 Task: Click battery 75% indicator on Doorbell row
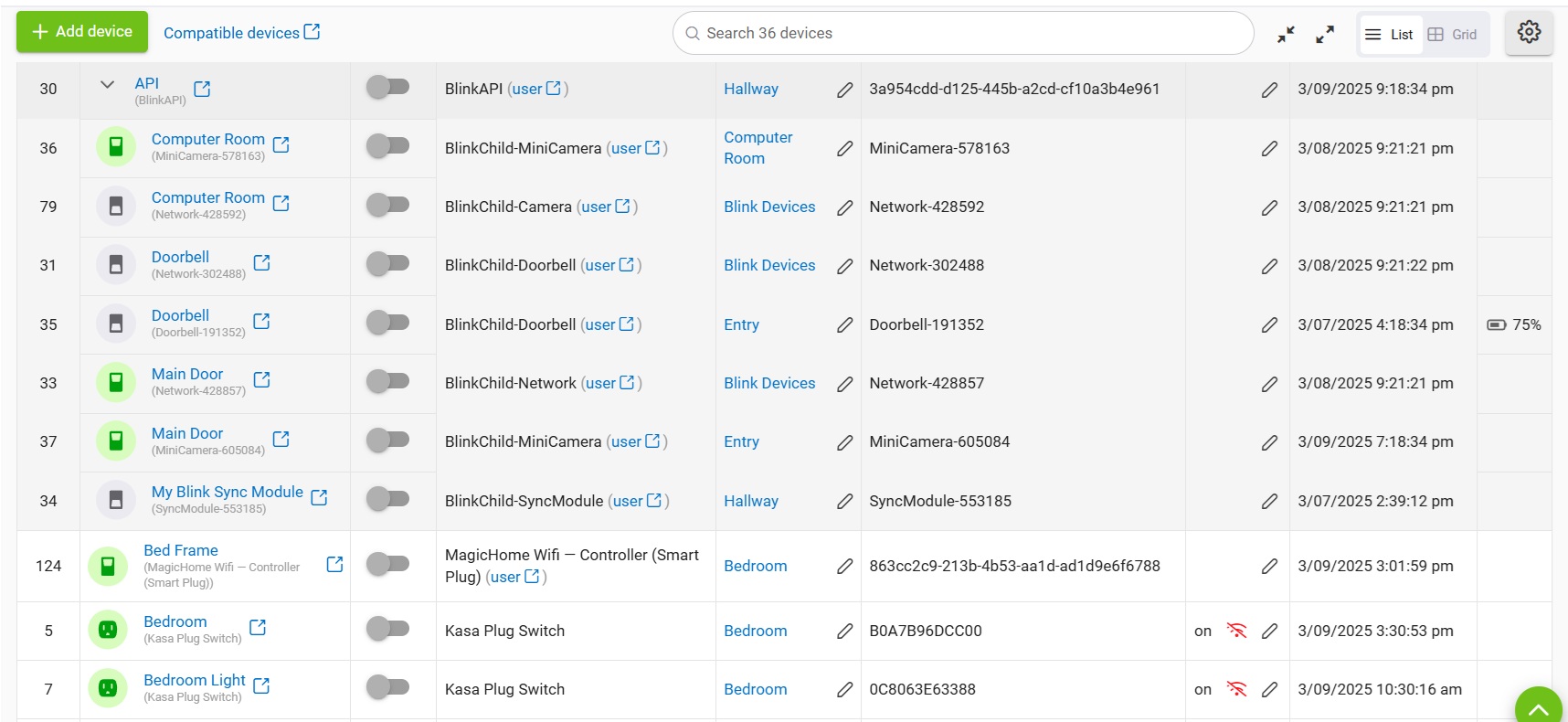click(x=1514, y=324)
